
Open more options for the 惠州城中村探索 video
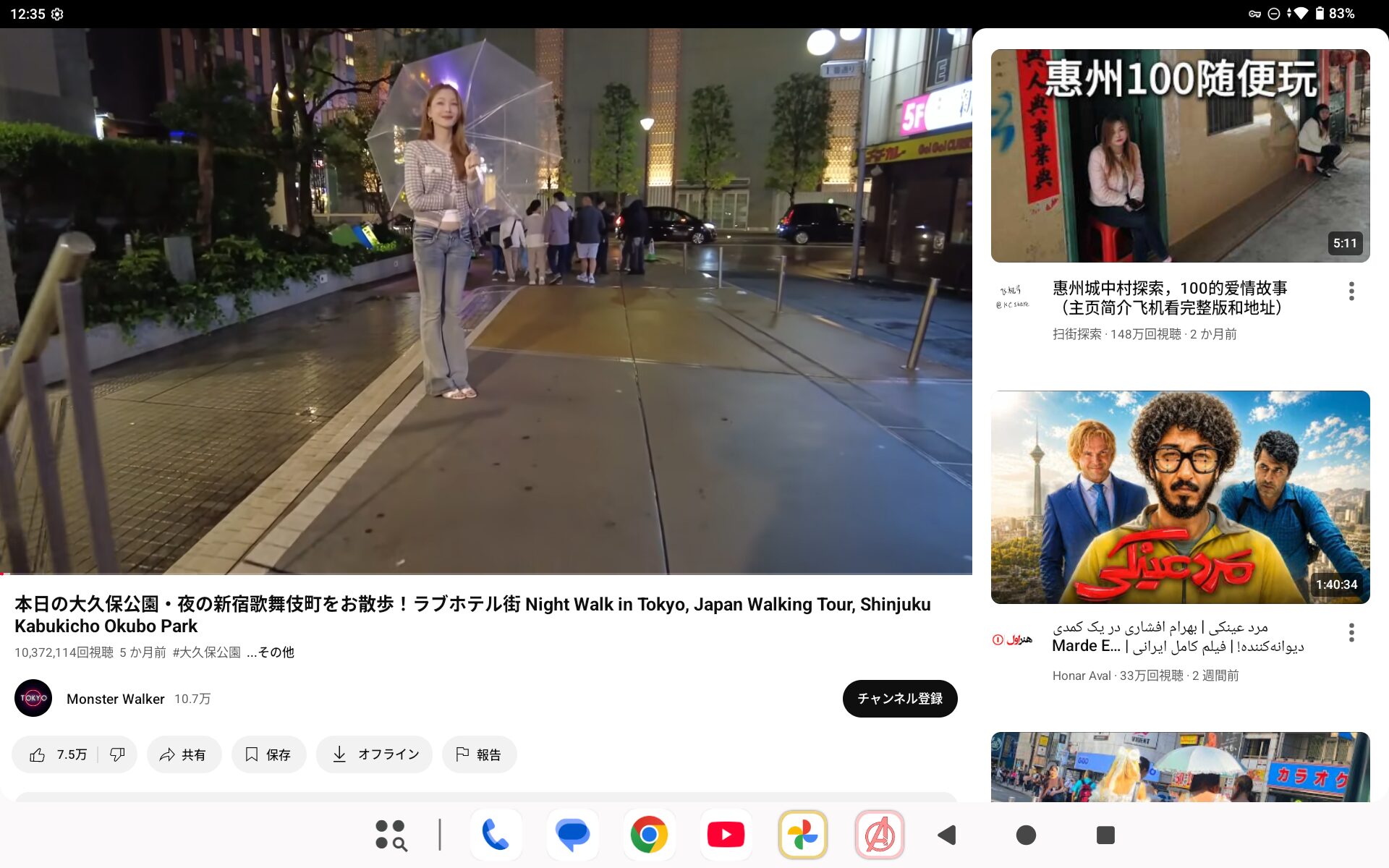click(1351, 292)
